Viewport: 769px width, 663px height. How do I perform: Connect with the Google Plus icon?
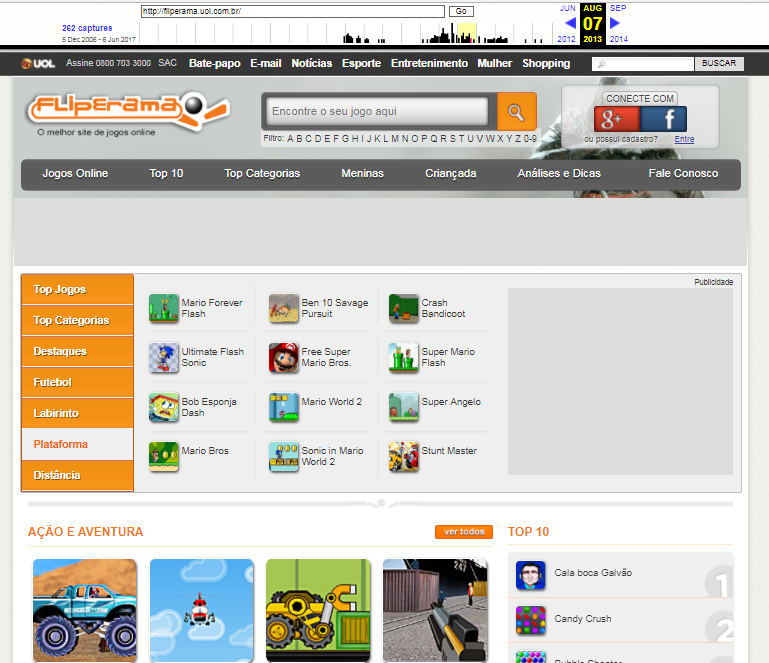[x=616, y=119]
